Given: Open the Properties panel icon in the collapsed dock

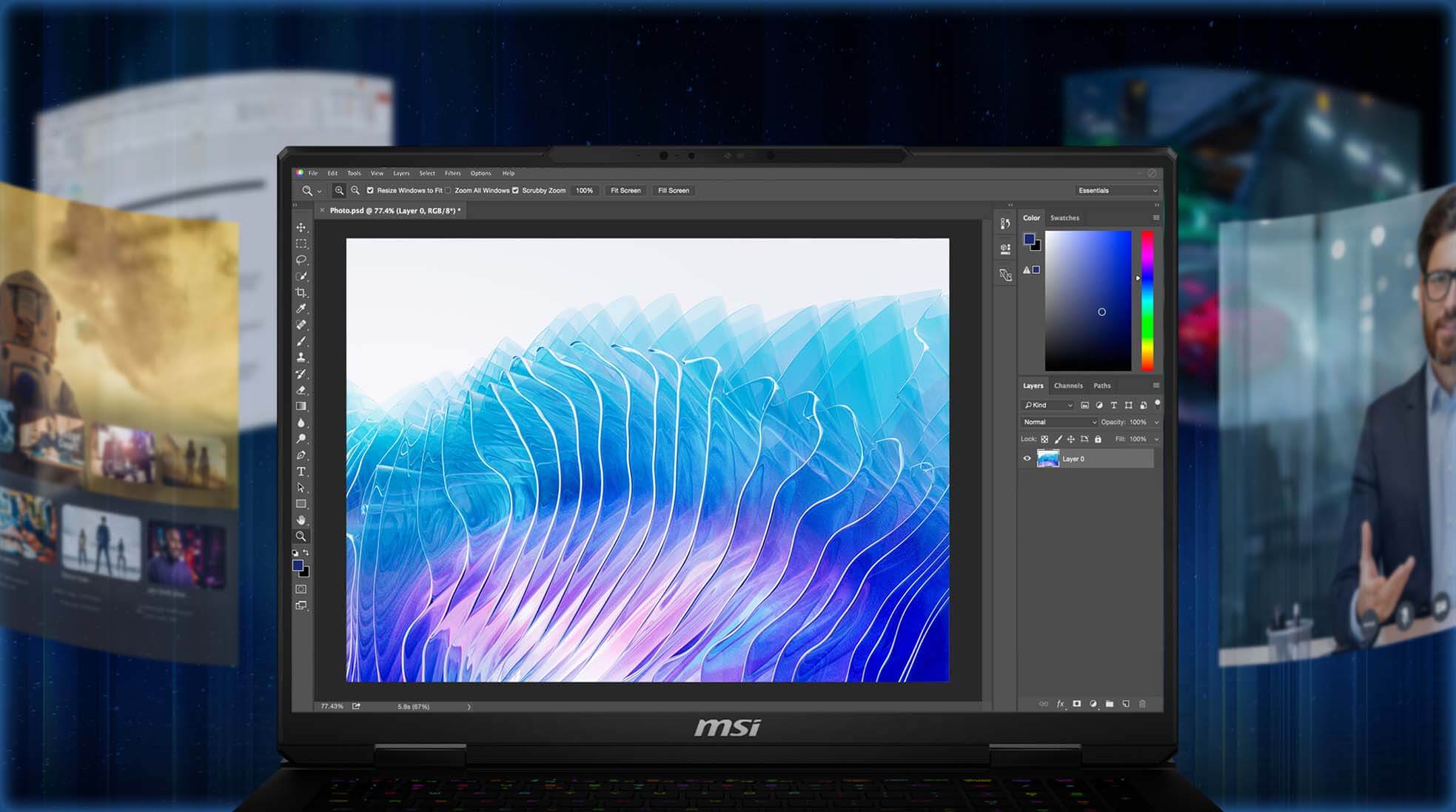Looking at the screenshot, I should coord(1005,249).
